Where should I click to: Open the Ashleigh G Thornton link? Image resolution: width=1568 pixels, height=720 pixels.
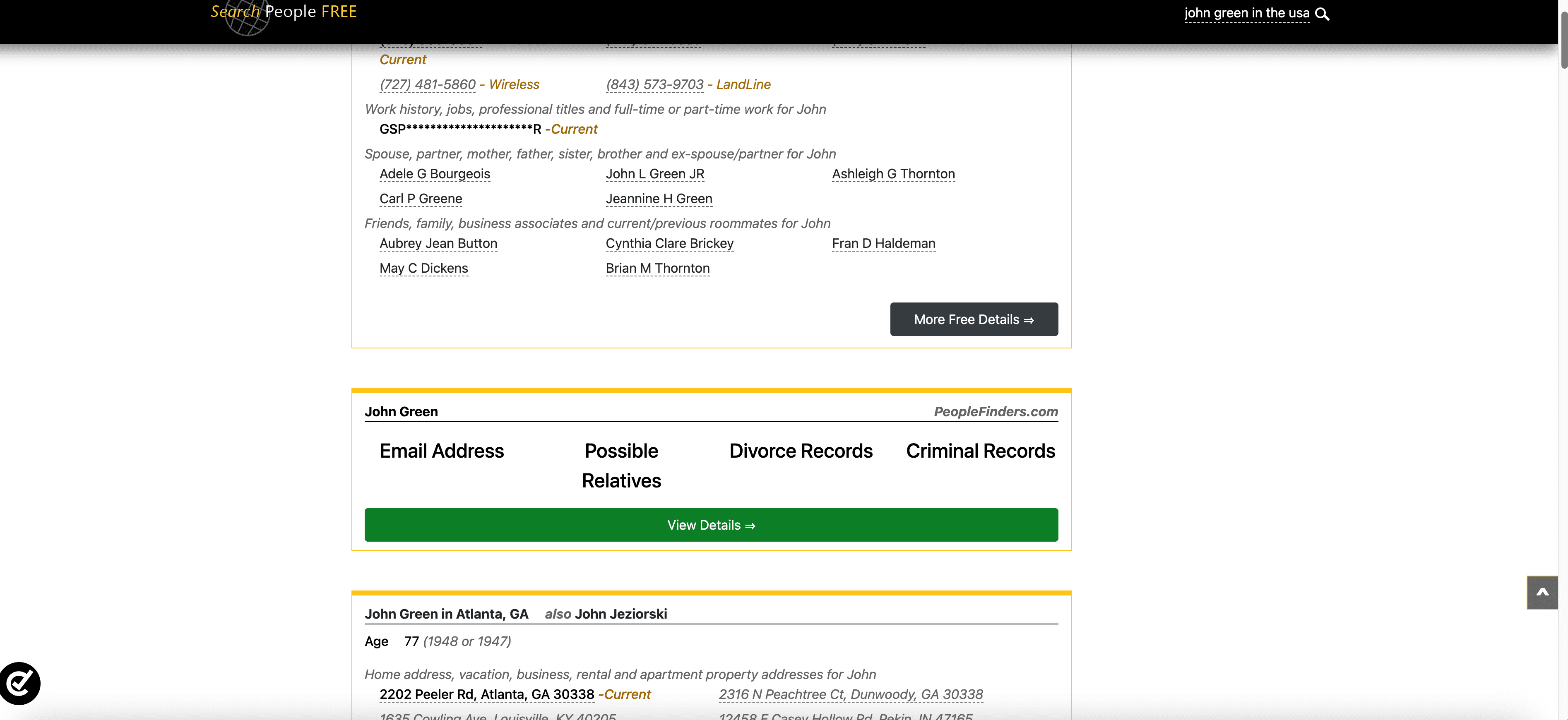[893, 174]
